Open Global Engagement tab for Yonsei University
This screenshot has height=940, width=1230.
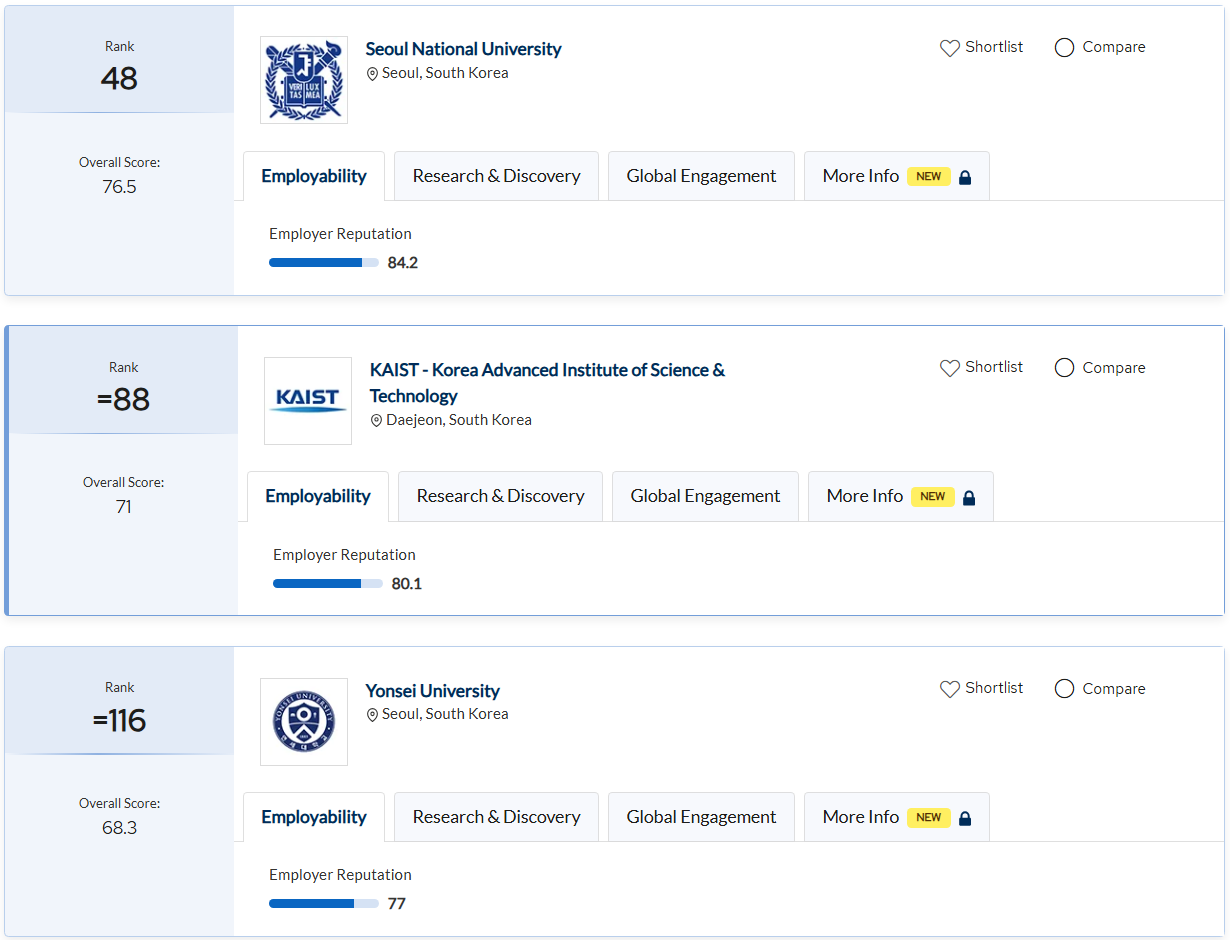click(701, 817)
